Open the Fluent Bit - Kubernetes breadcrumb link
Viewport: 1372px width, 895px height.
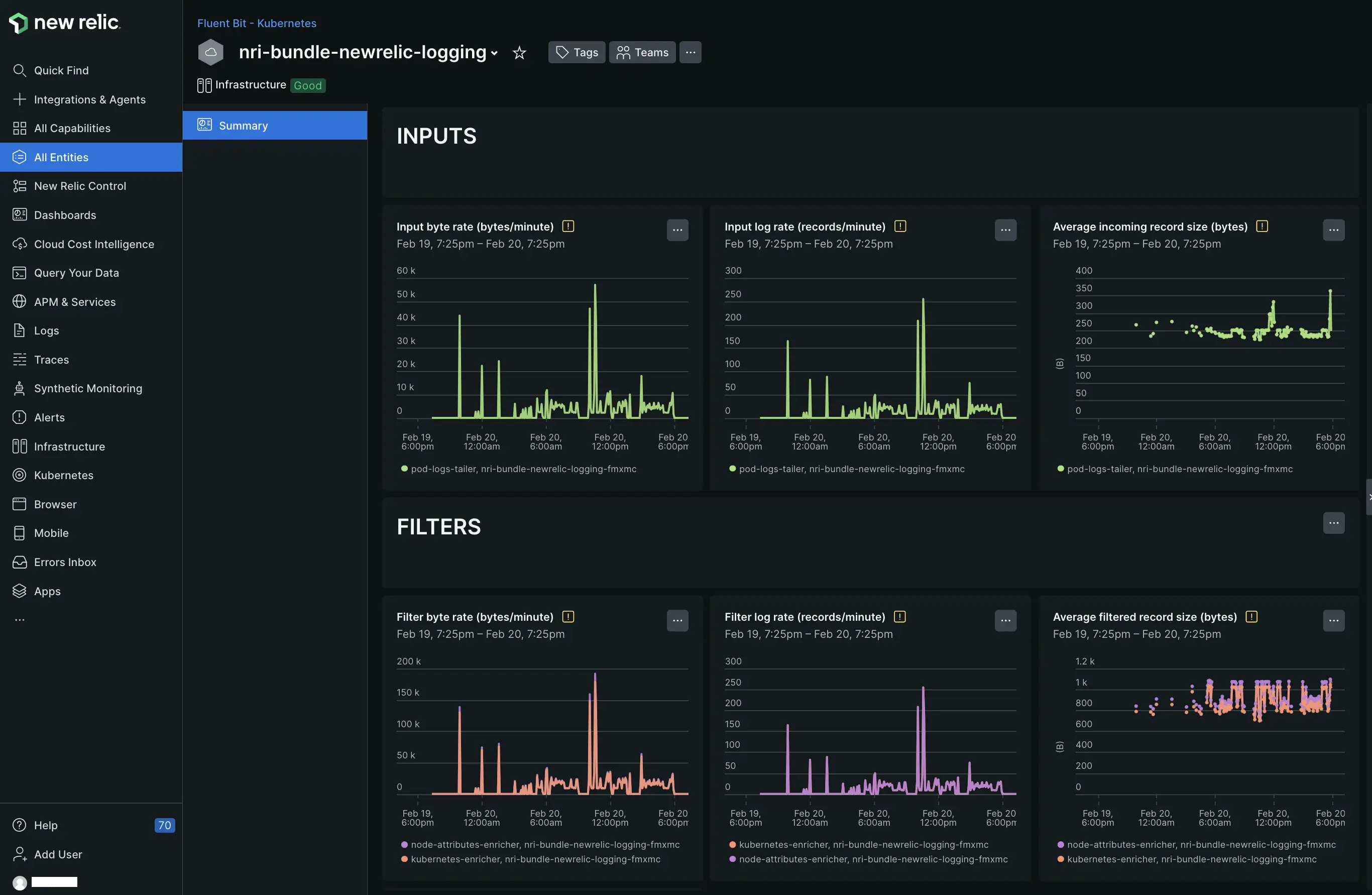[x=257, y=23]
